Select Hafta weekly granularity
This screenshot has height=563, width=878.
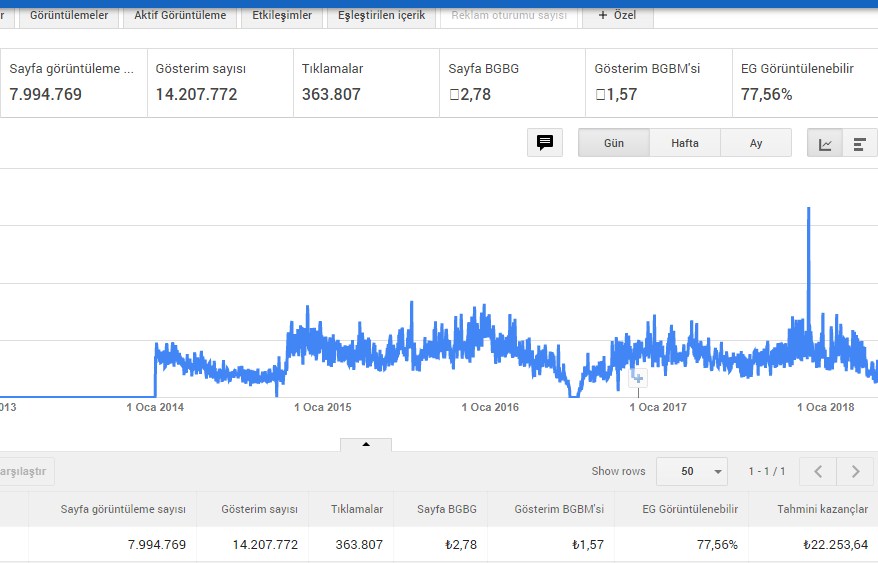[x=685, y=143]
